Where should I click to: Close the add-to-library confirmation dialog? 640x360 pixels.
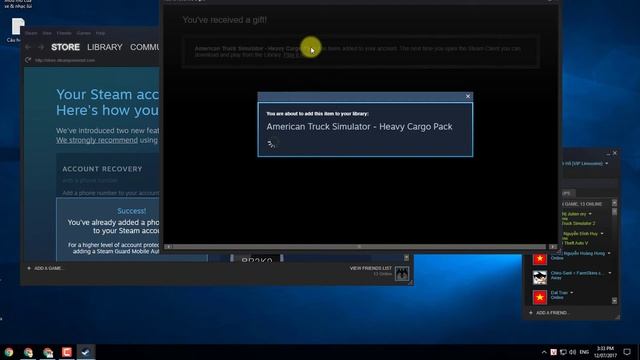(x=468, y=96)
